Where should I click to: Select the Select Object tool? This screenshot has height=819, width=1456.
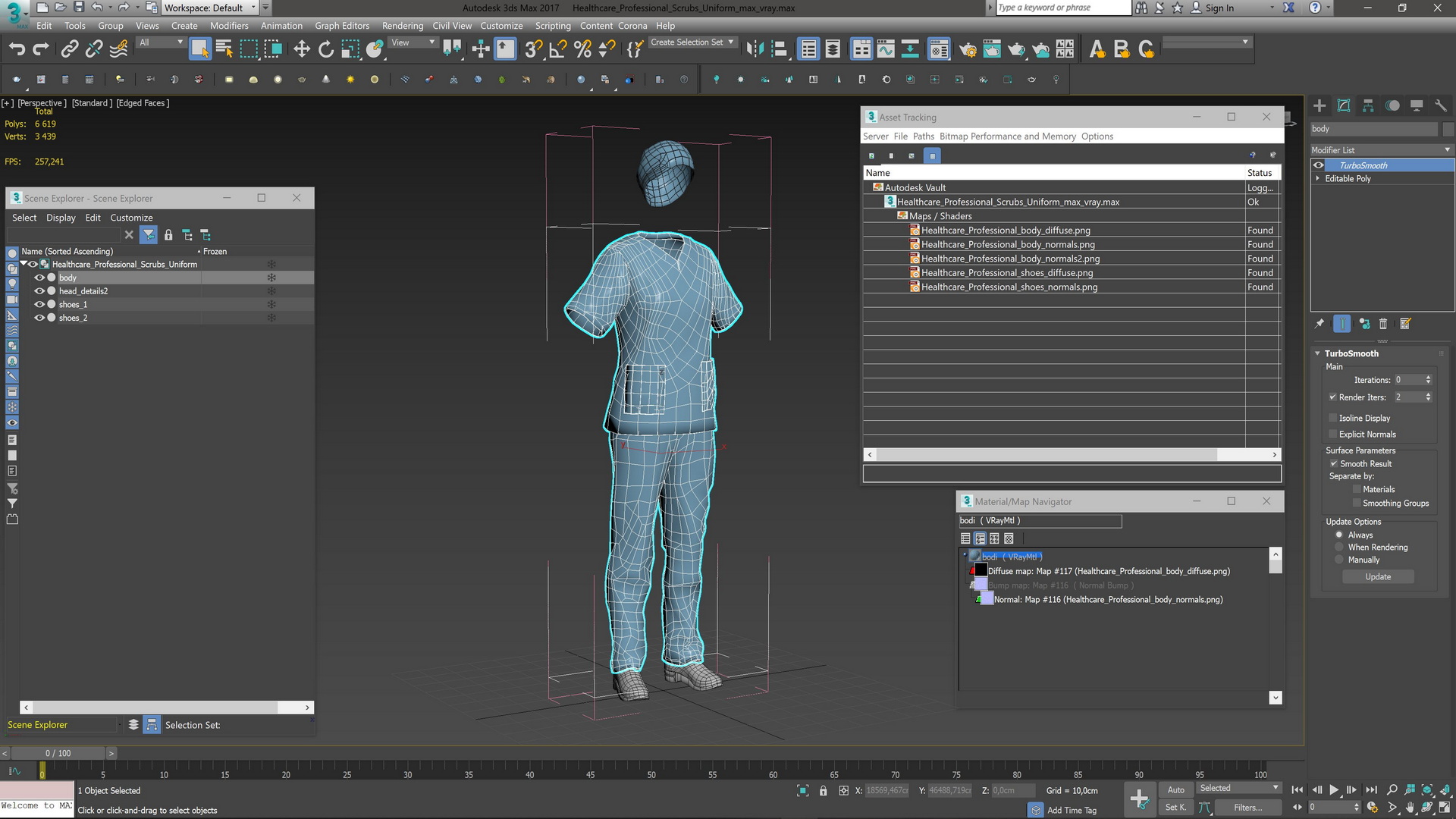199,49
